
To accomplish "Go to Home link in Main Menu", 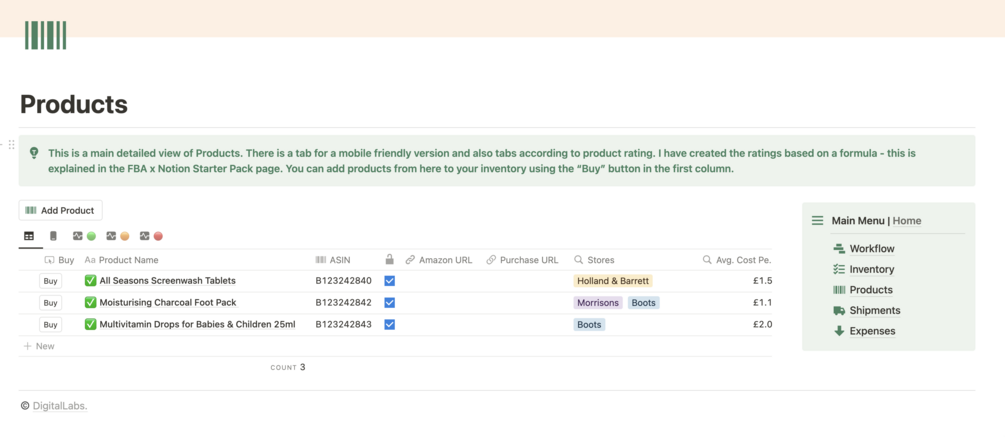I will coord(907,221).
